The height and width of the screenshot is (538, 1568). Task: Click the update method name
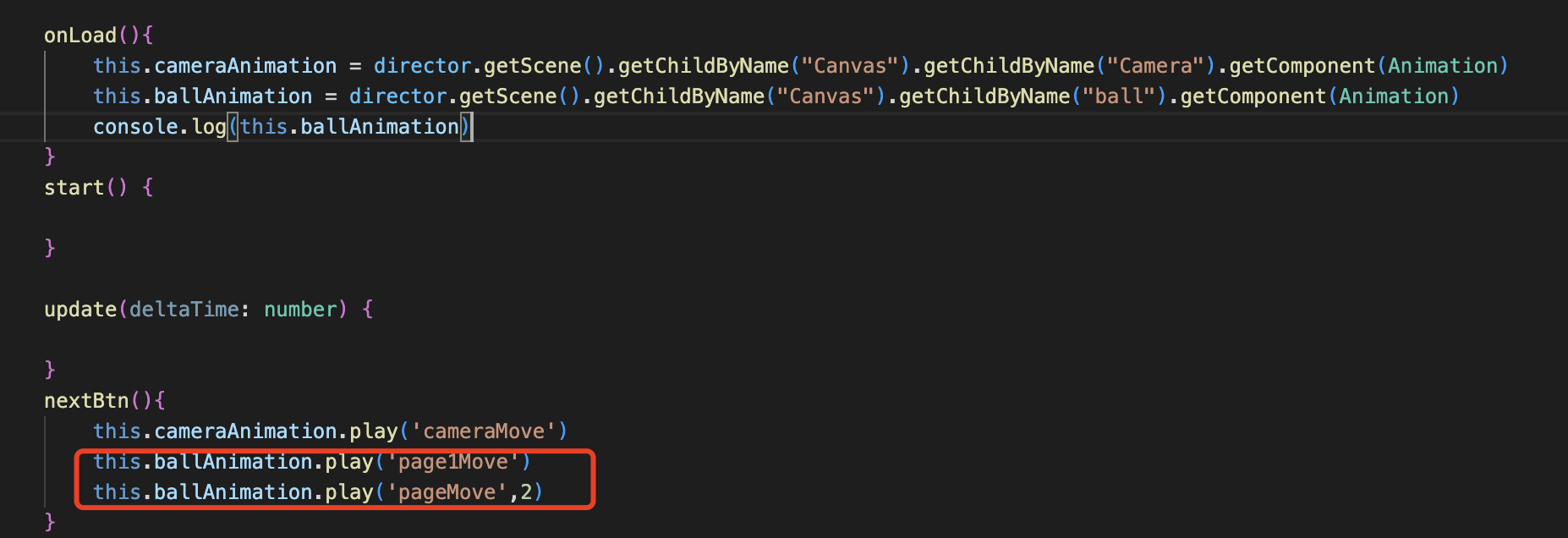click(80, 310)
